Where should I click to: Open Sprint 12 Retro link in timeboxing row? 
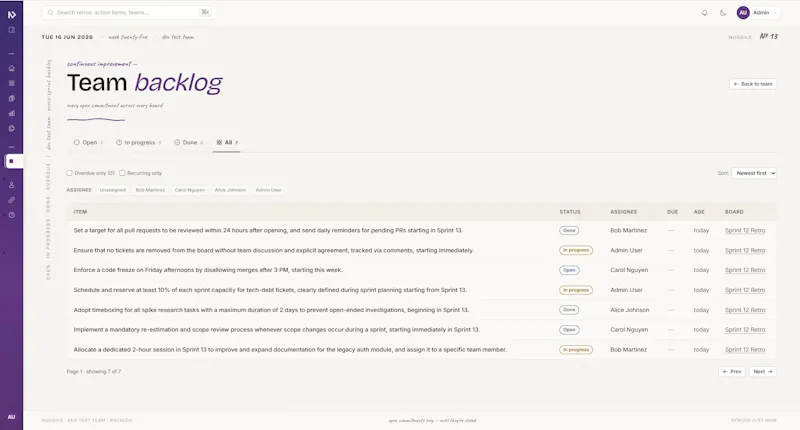pyautogui.click(x=745, y=310)
